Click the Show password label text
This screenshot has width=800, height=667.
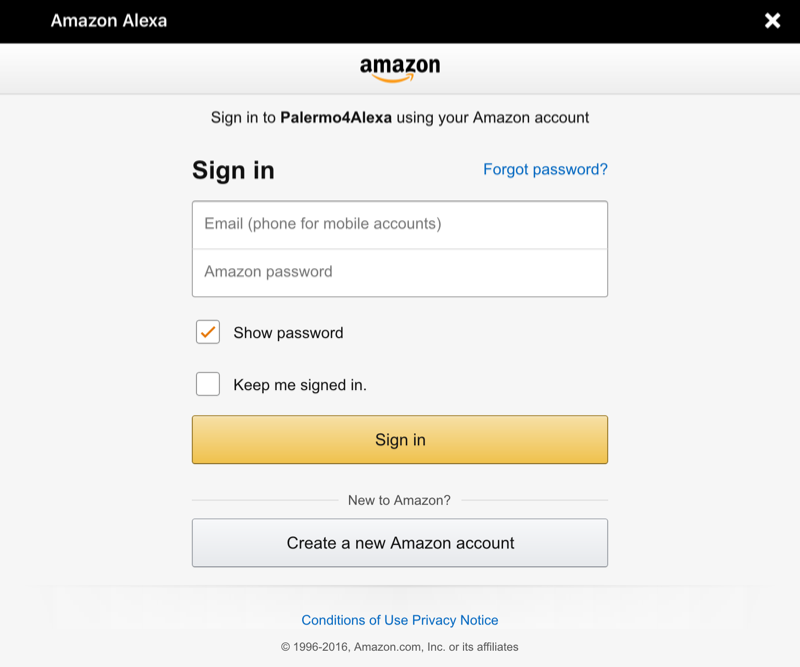point(288,333)
